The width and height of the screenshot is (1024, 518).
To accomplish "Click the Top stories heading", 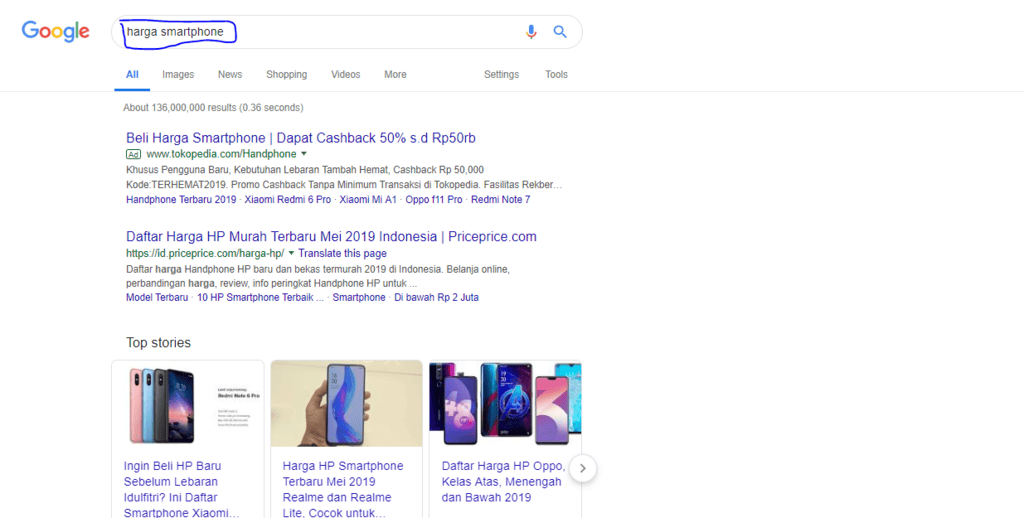I will pyautogui.click(x=159, y=342).
